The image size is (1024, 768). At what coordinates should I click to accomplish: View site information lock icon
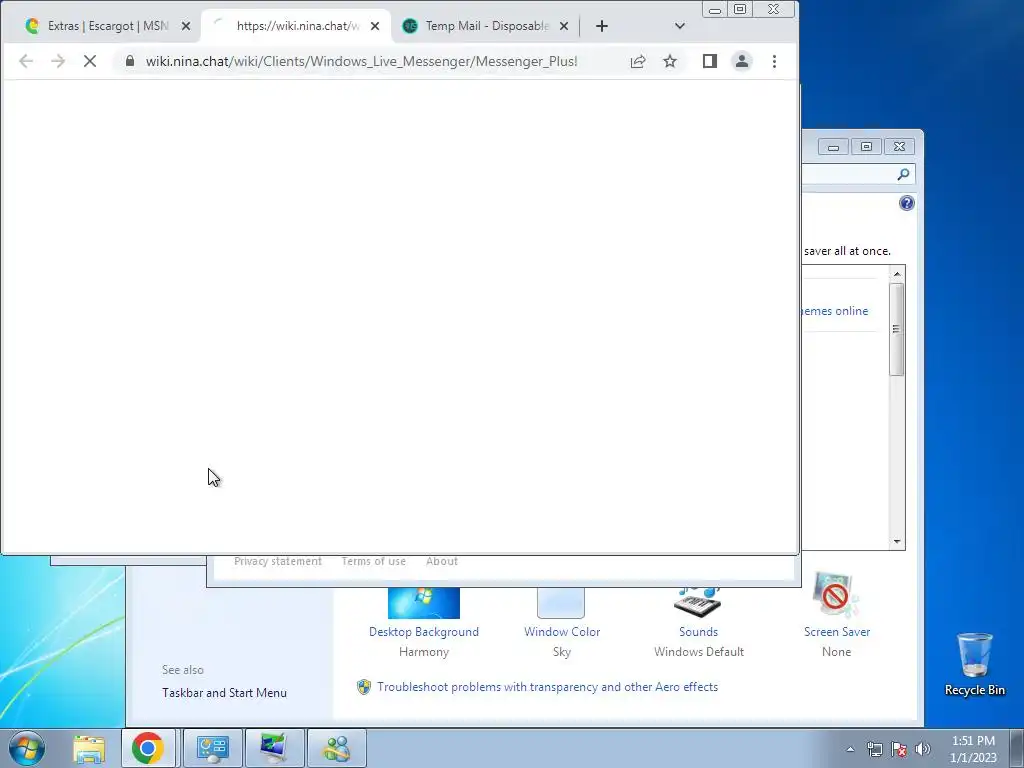click(130, 61)
